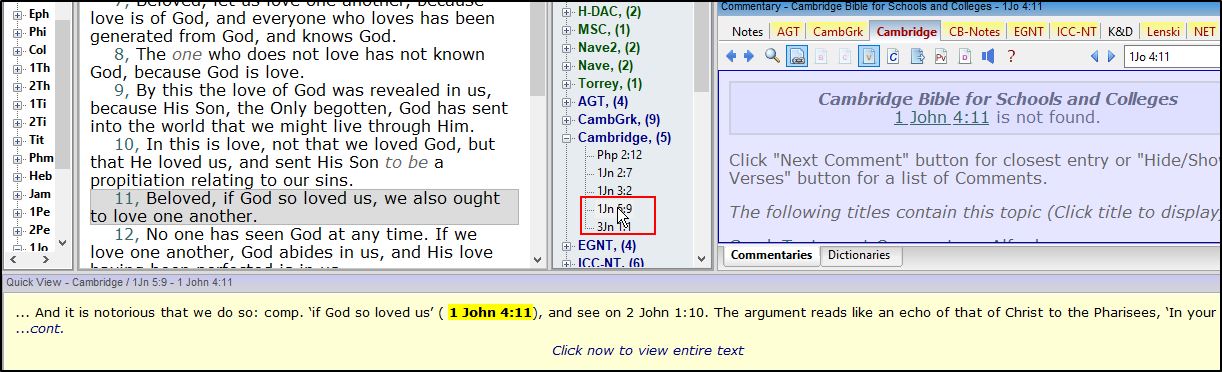Select the Commentaries bottom tab
Image resolution: width=1222 pixels, height=372 pixels.
770,255
